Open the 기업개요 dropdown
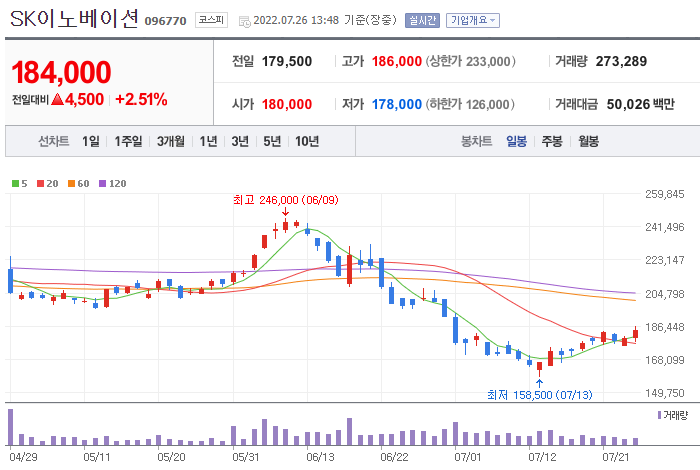This screenshot has height=470, width=700. pyautogui.click(x=473, y=21)
